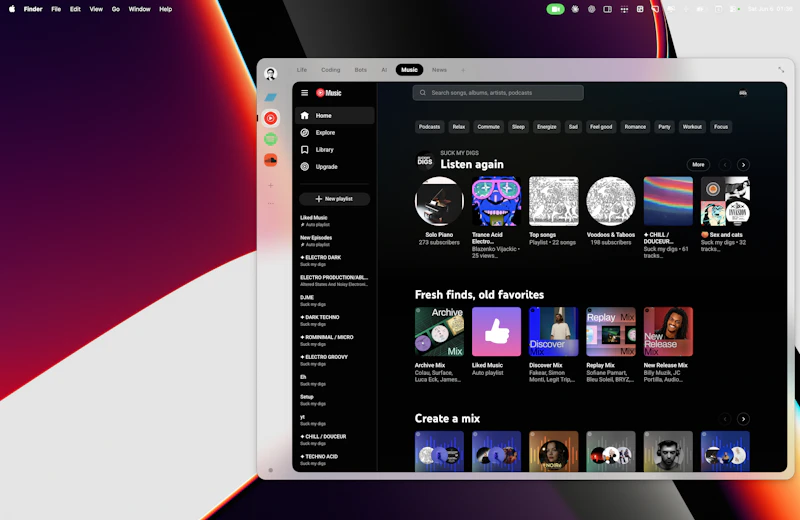
Task: Filter by Sad chip
Action: [573, 127]
